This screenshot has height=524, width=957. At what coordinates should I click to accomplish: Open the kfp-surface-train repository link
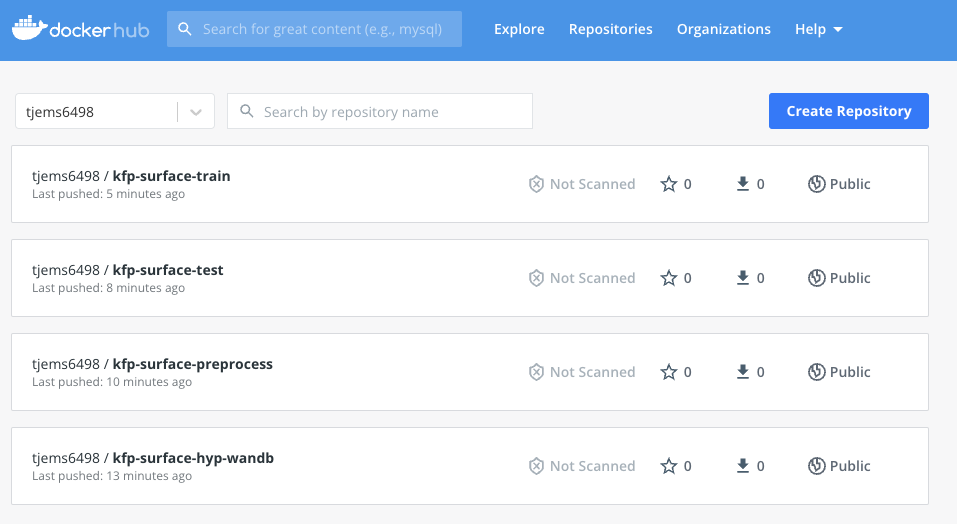coord(172,176)
